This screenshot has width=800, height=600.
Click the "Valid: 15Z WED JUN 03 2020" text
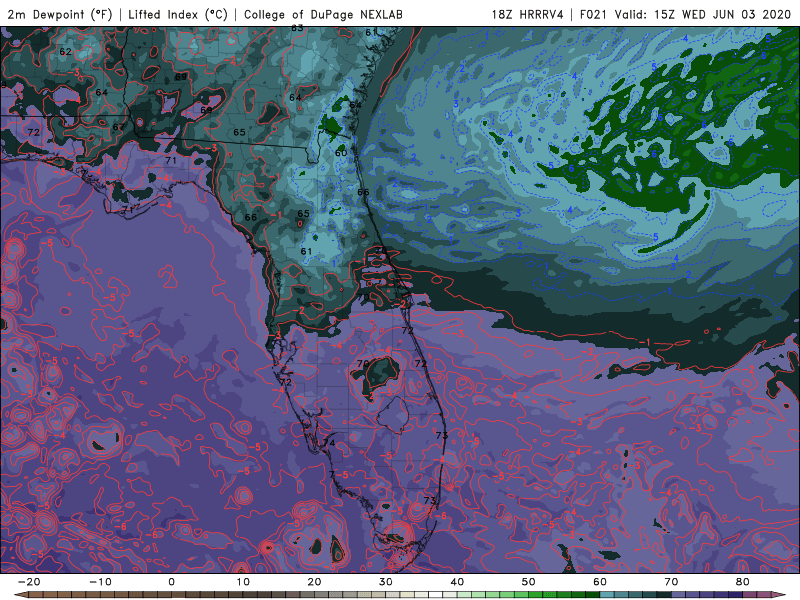pyautogui.click(x=703, y=14)
